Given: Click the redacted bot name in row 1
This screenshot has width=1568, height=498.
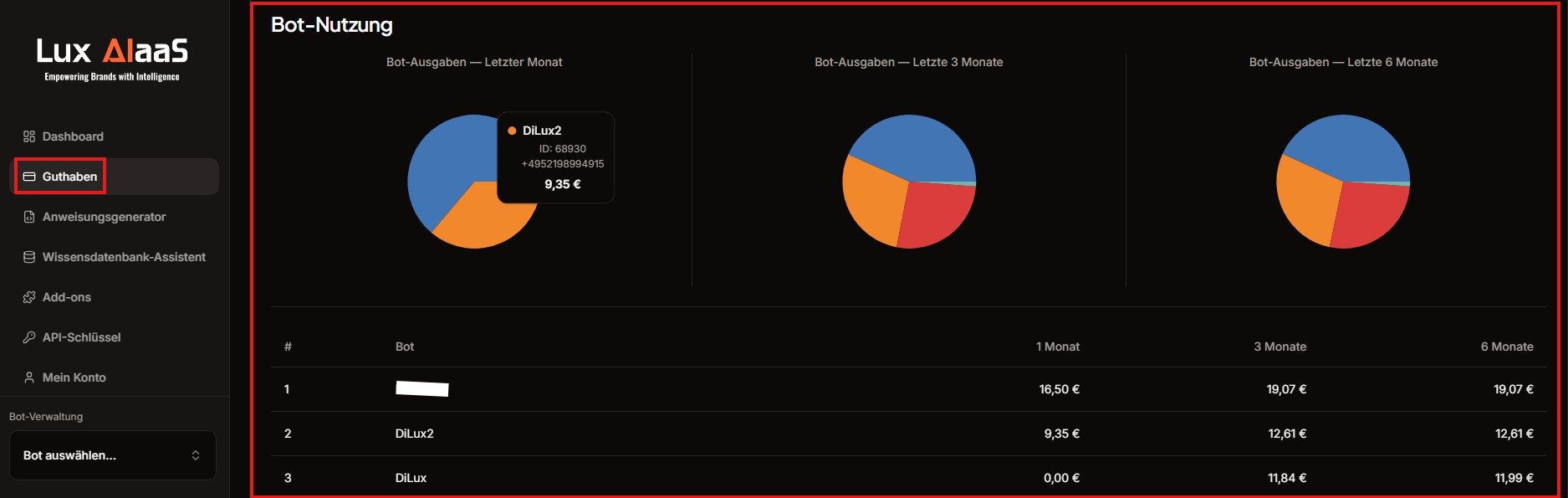Looking at the screenshot, I should pos(422,388).
